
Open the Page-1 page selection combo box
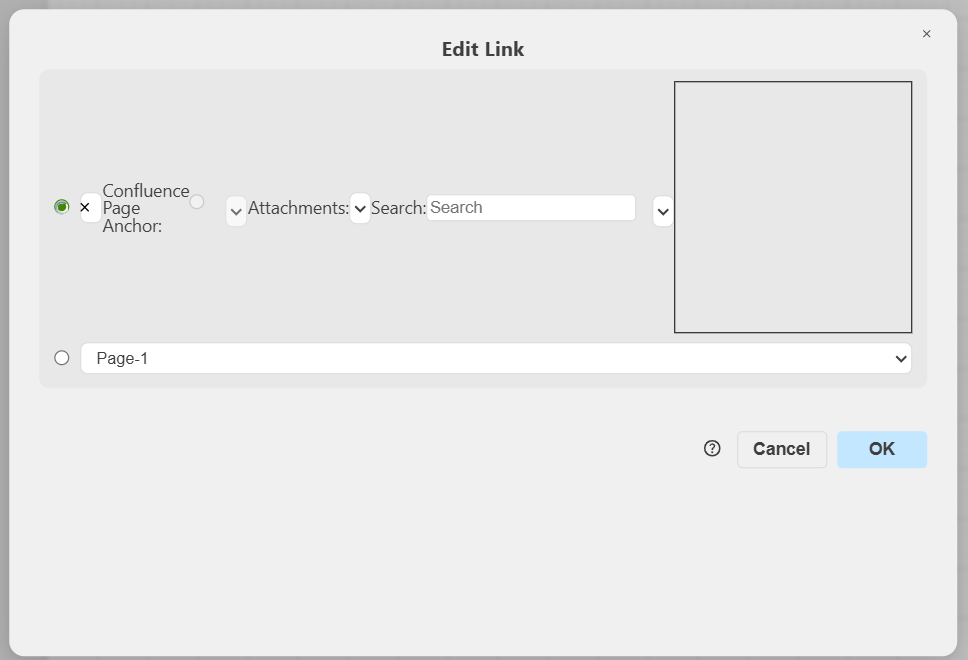click(497, 358)
